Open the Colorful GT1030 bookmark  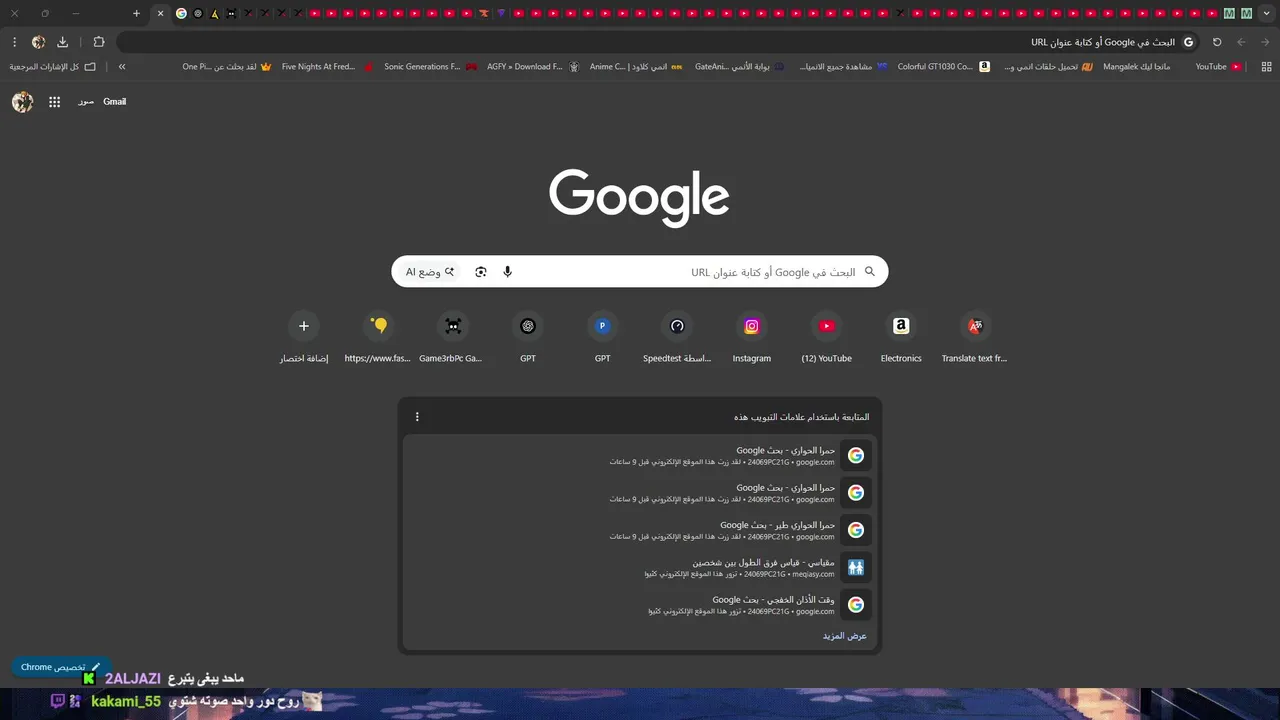(x=944, y=67)
